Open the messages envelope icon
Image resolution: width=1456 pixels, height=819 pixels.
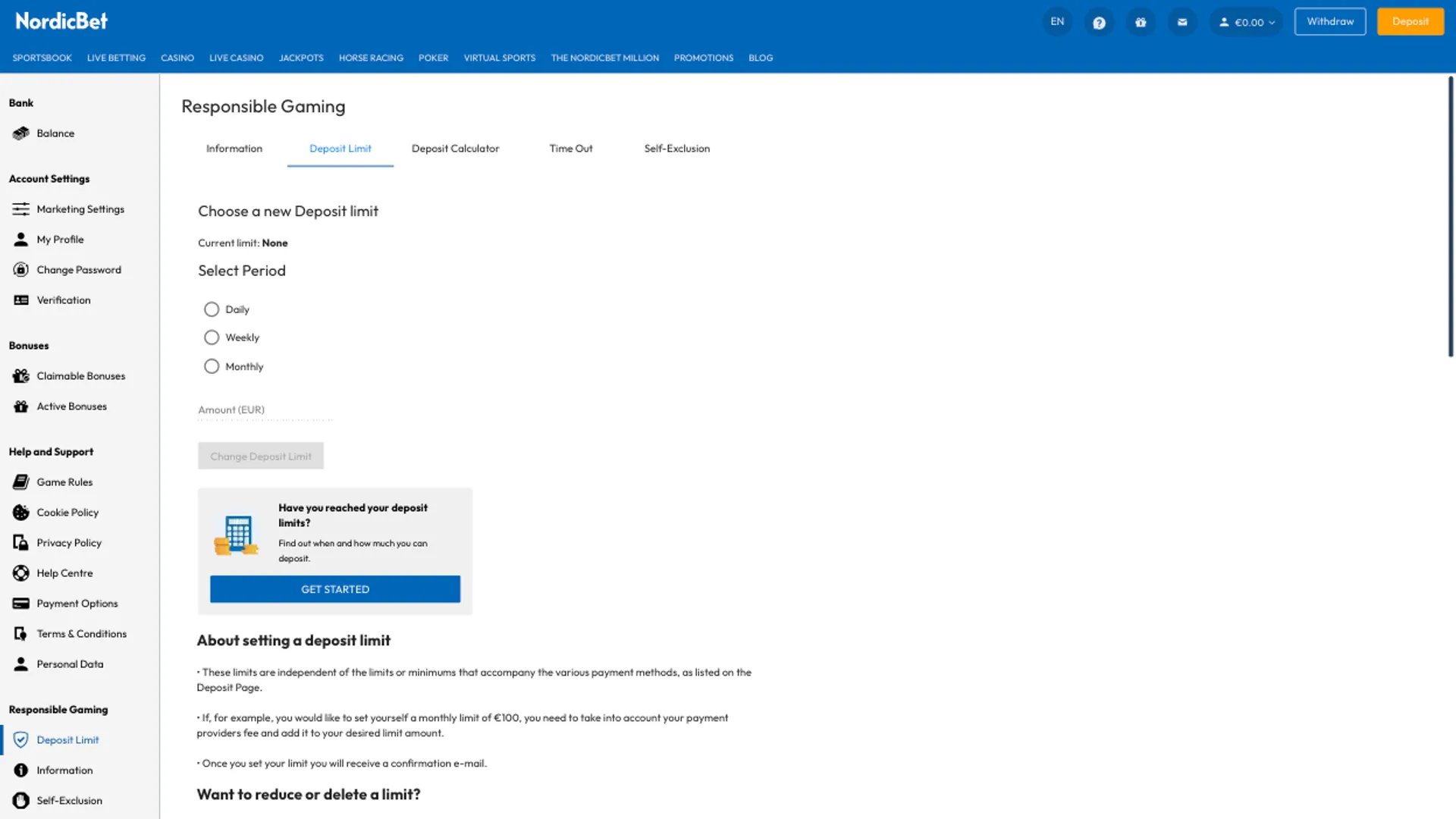(x=1182, y=22)
